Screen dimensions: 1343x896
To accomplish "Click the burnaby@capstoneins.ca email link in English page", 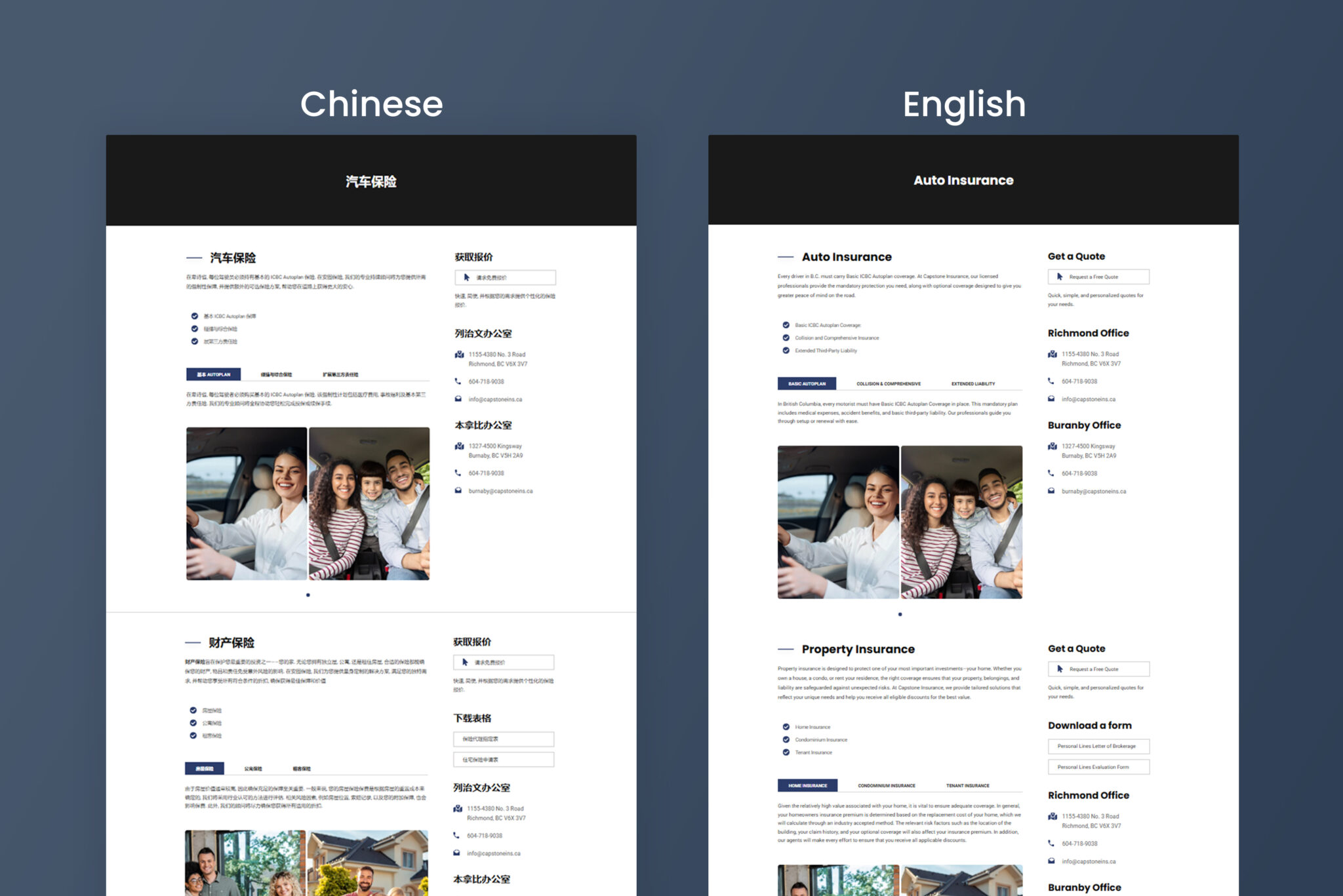I will (x=1093, y=491).
